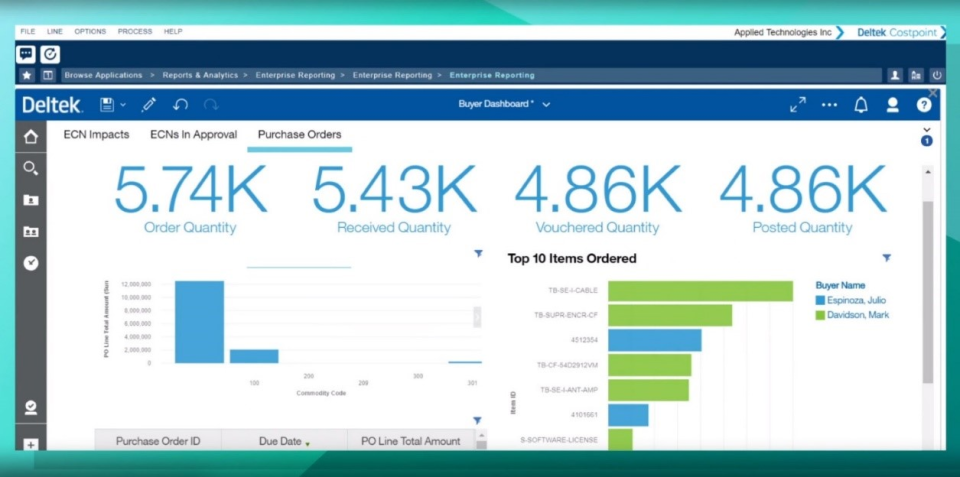
Task: Click the first Enterprise Reporting breadcrumb
Action: (295, 75)
